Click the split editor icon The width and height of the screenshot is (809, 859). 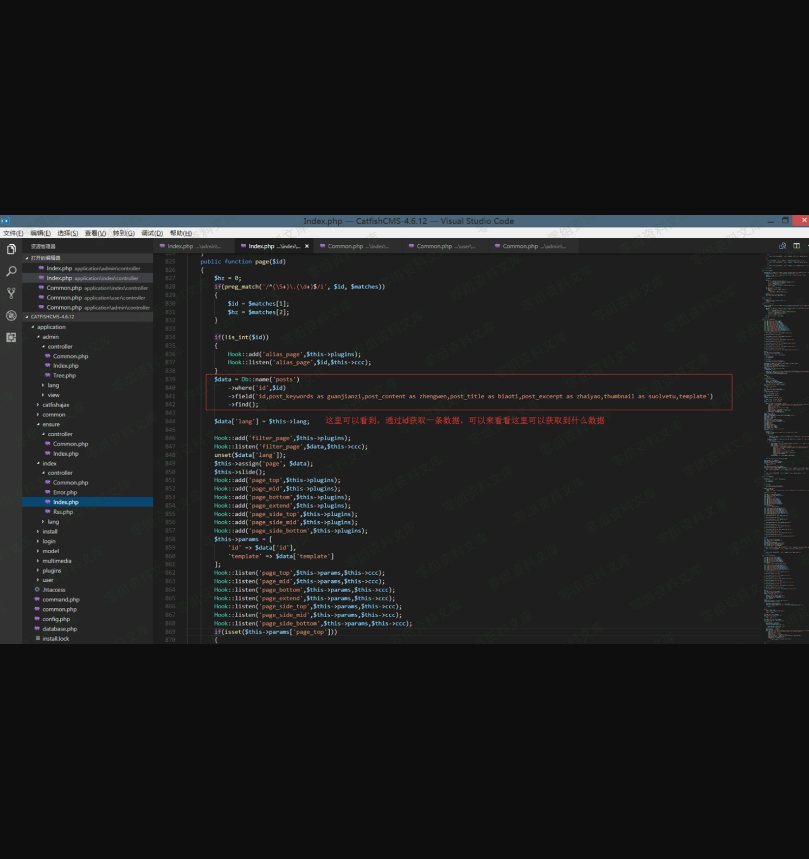(796, 245)
